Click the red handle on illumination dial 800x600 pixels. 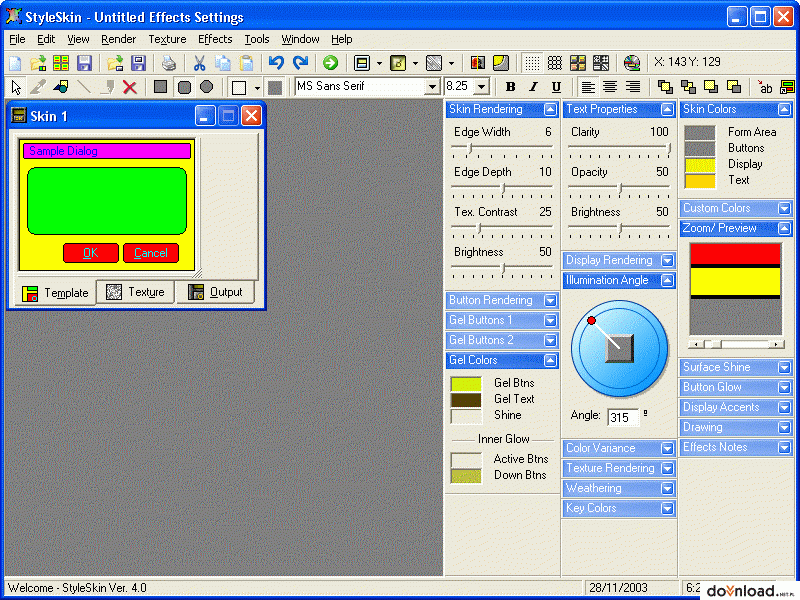591,320
